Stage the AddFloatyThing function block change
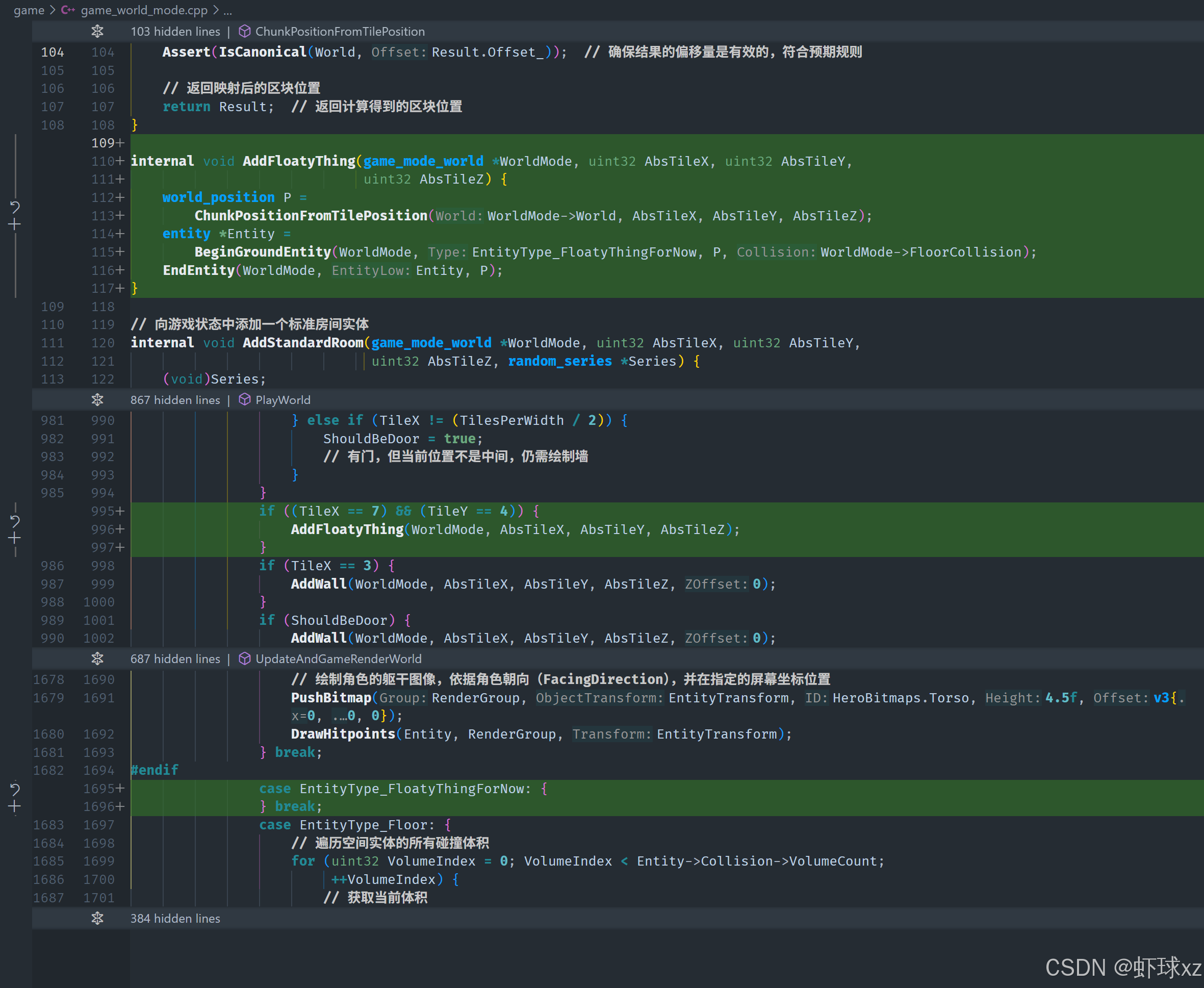1204x988 pixels. [15, 225]
